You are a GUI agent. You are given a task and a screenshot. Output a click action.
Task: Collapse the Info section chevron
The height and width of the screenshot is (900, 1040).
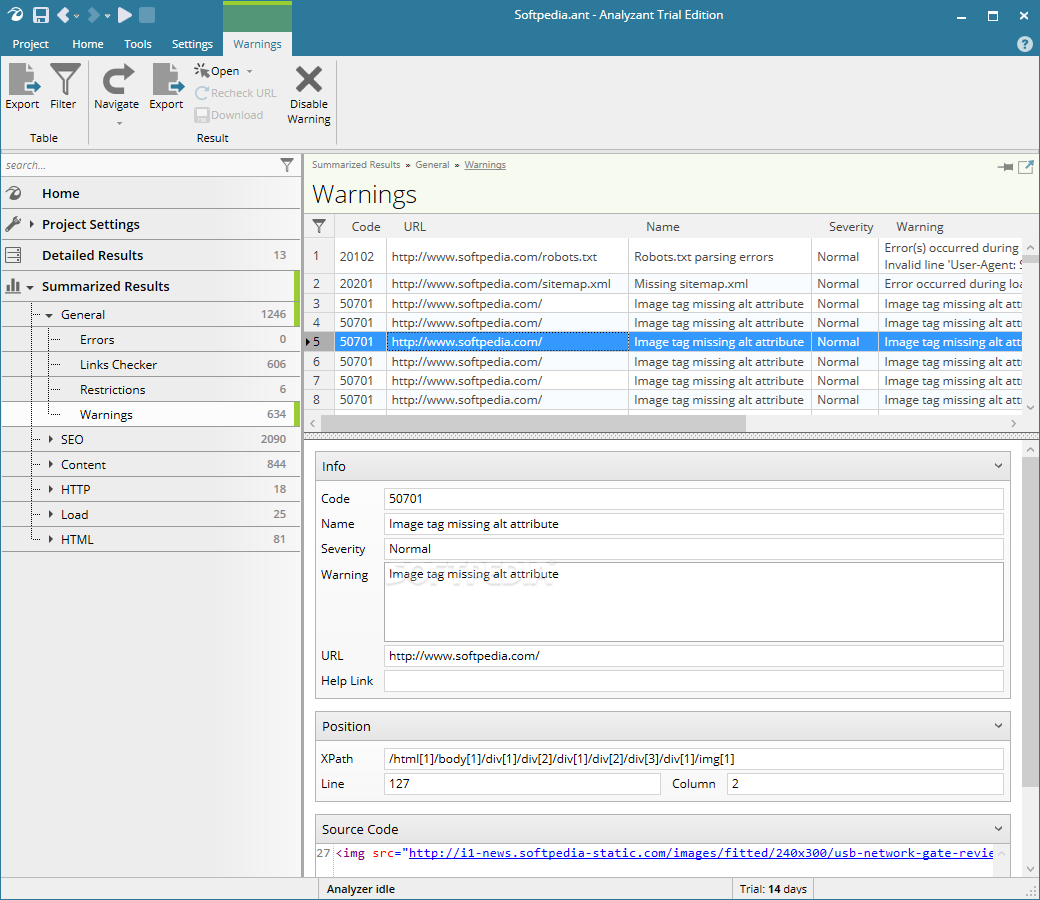click(998, 466)
